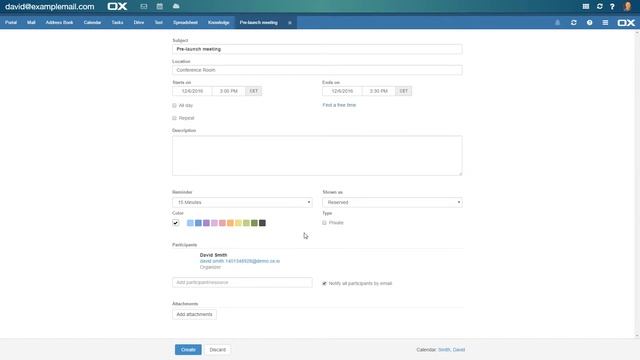Click the cloud drive icon in header
This screenshot has height=360, width=640.
[176, 7]
